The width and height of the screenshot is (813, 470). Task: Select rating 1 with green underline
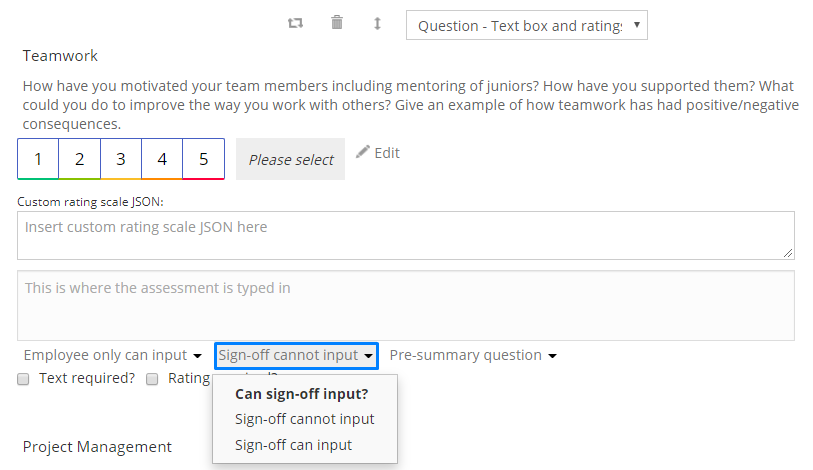38,159
